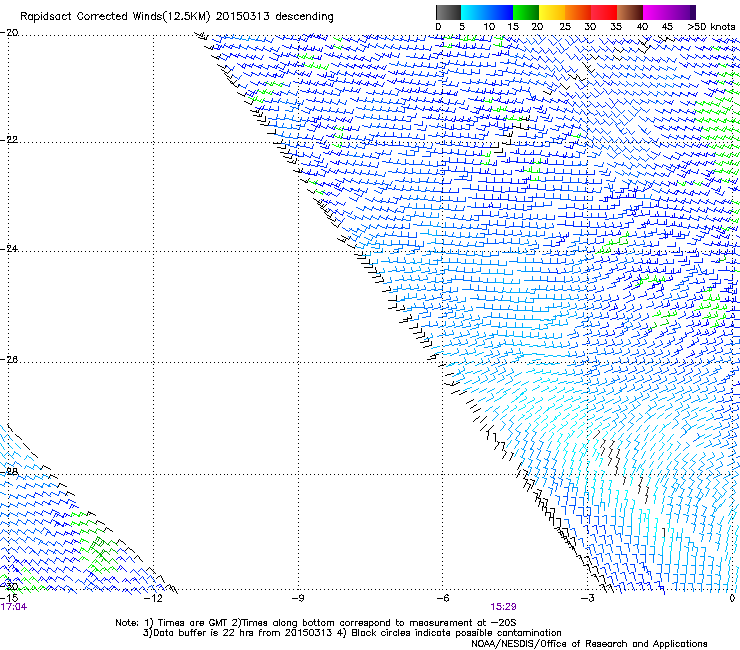
Task: Click the legend label '25'
Action: 565,27
